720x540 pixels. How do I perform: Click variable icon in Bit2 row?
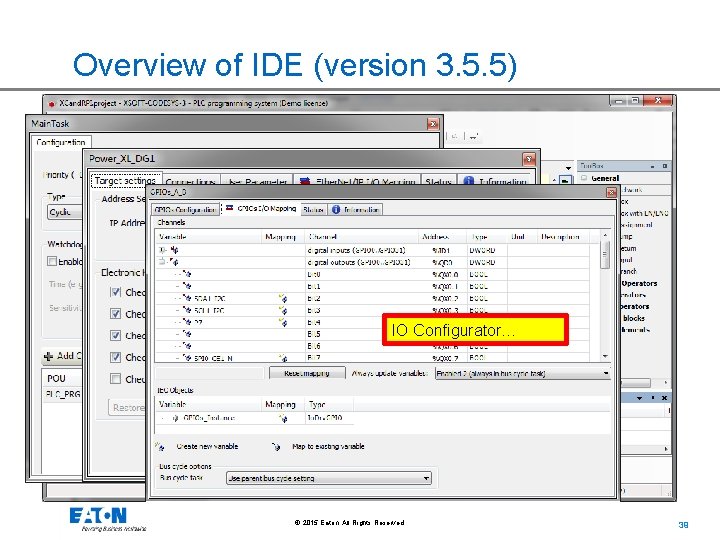[187, 298]
